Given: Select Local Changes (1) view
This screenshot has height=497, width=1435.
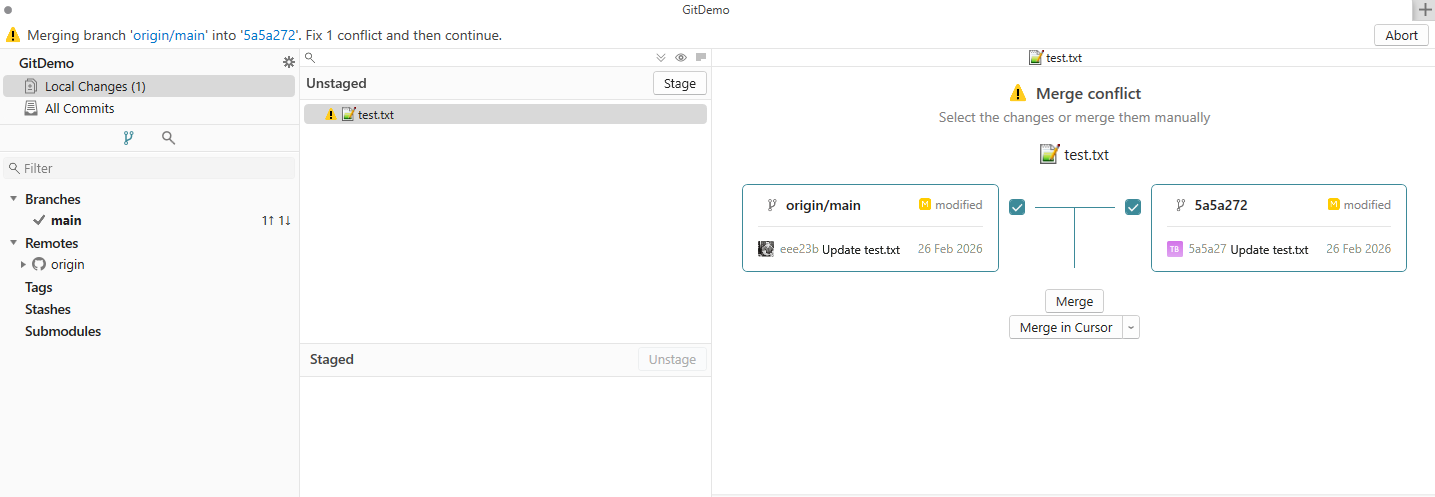Looking at the screenshot, I should 149,86.
